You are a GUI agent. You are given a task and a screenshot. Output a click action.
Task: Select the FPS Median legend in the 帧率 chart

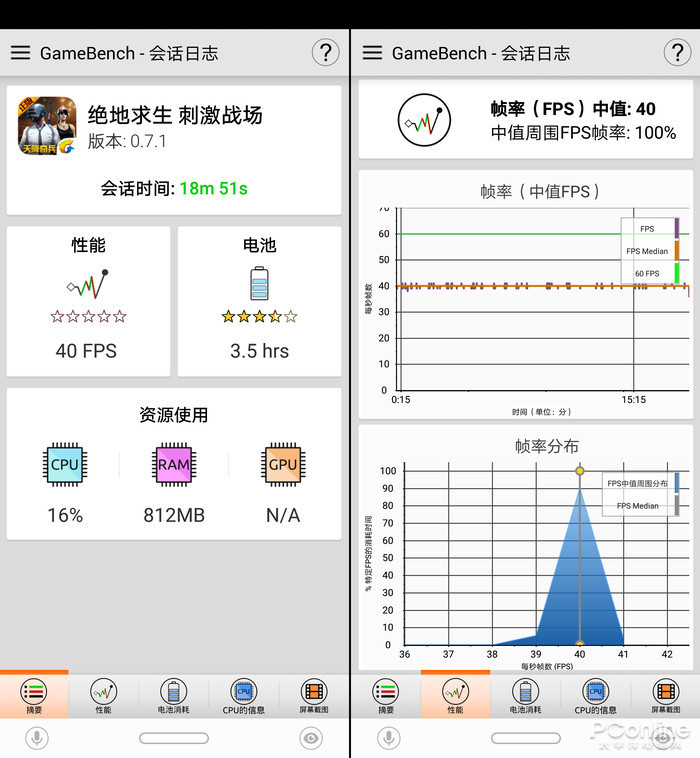[x=647, y=251]
